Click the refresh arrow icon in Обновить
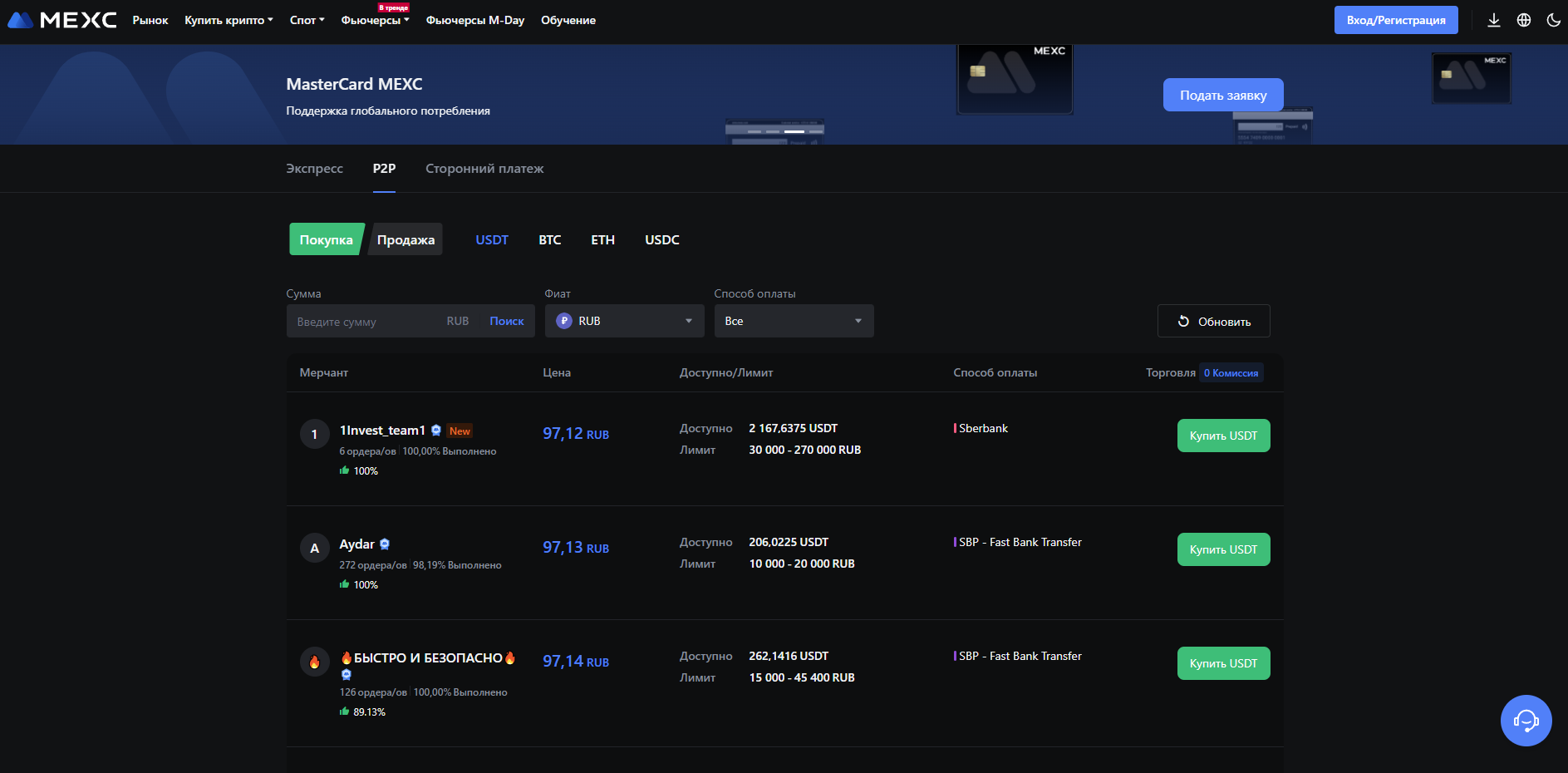Image resolution: width=1568 pixels, height=773 pixels. click(x=1183, y=321)
